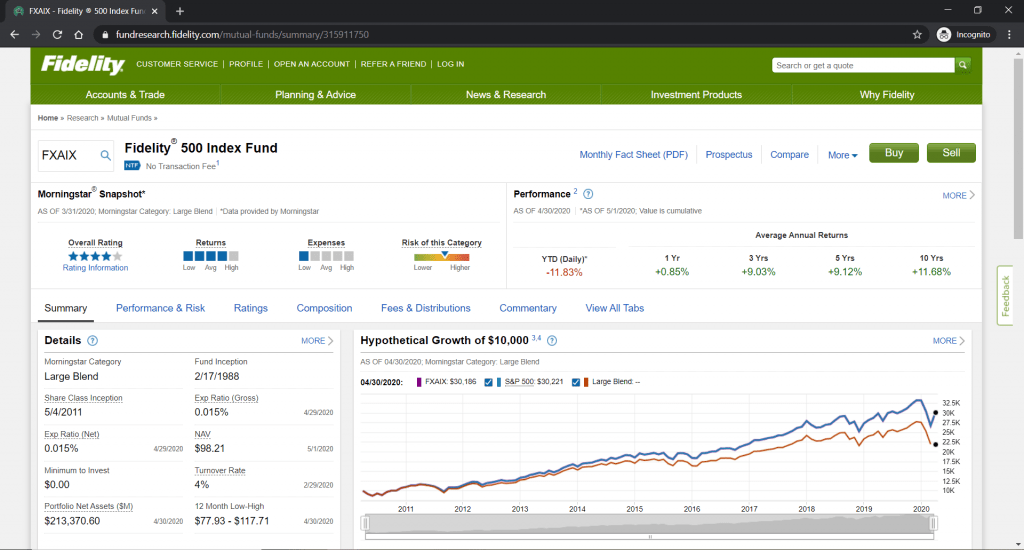
Task: Click the LOG IN link
Action: pos(451,64)
